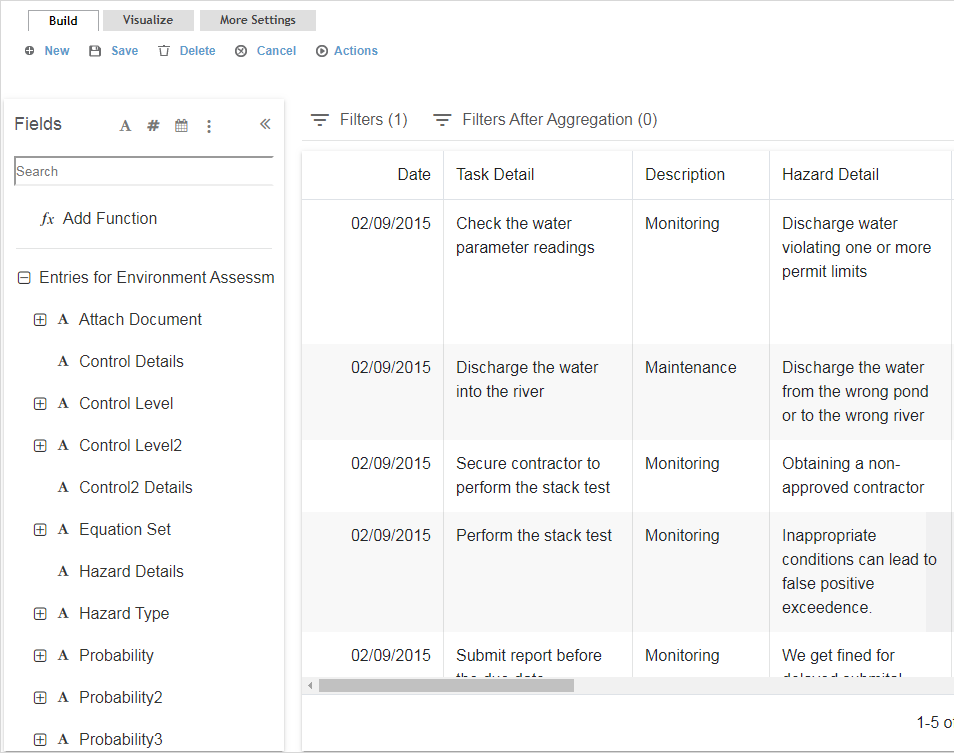Click the Save floppy disk icon
Image resolution: width=954 pixels, height=753 pixels.
95,51
